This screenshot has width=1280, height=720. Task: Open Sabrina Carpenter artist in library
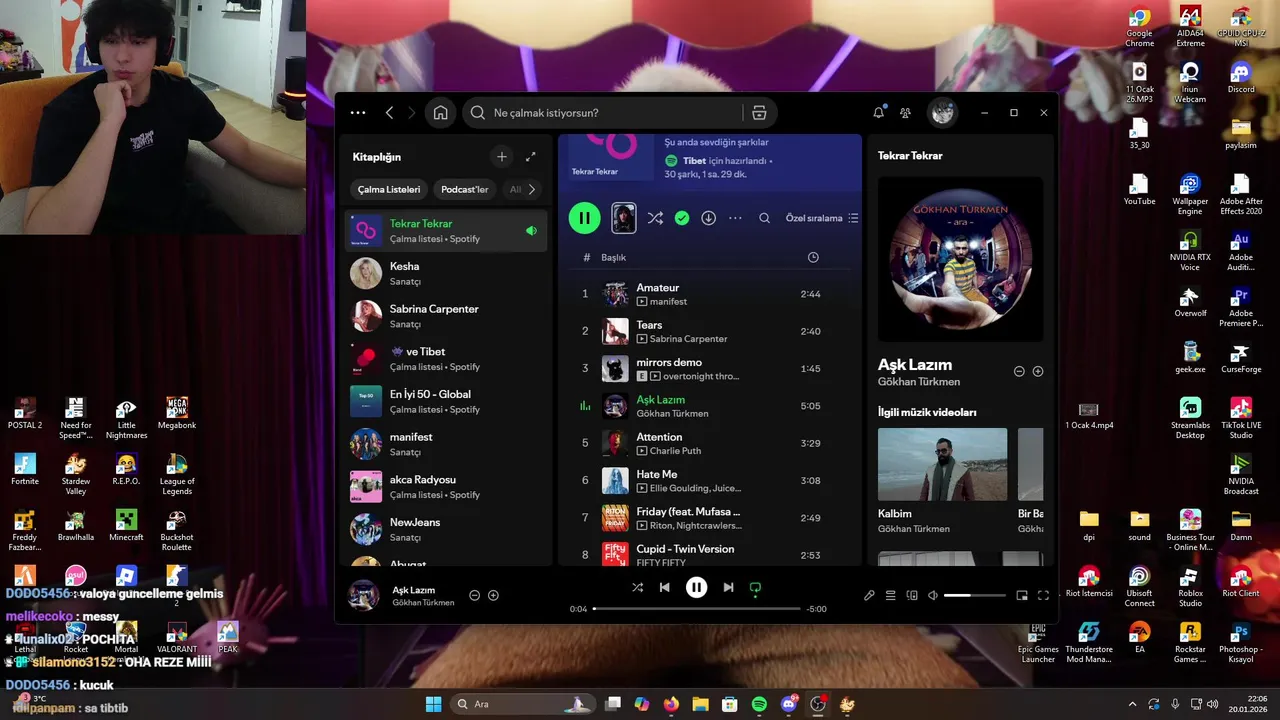pyautogui.click(x=446, y=316)
